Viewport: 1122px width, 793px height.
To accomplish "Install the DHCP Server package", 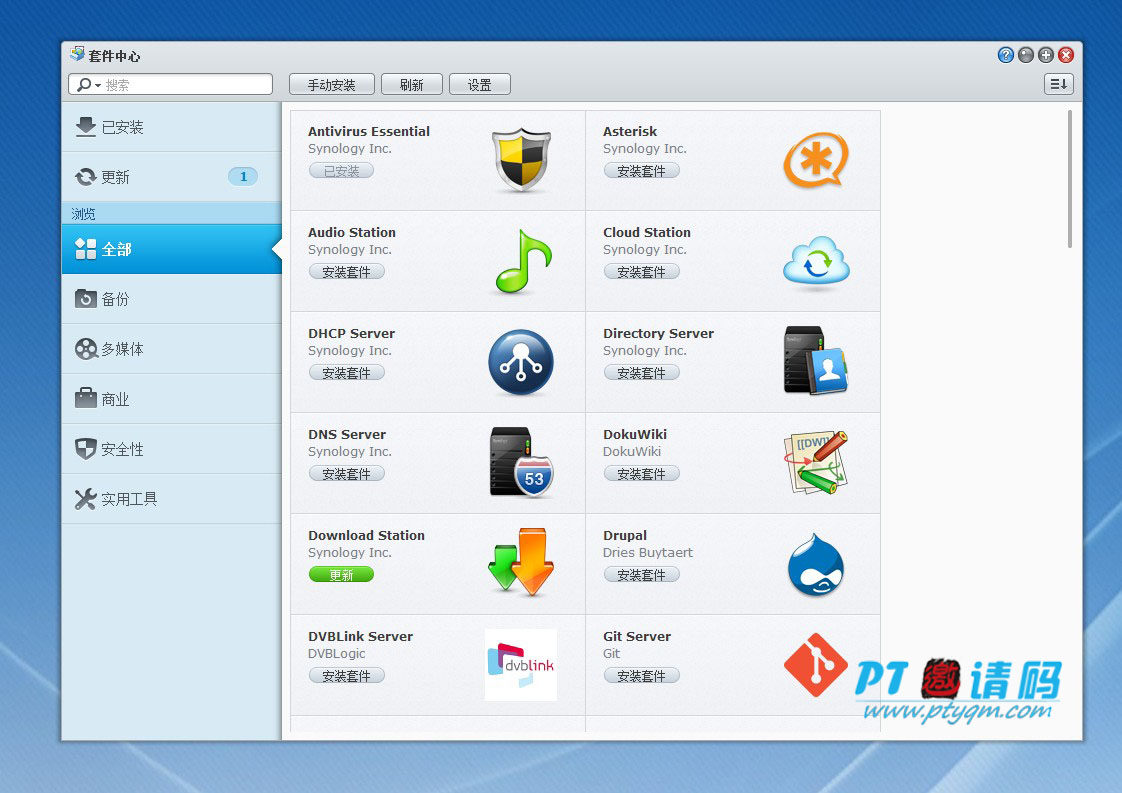I will click(347, 373).
